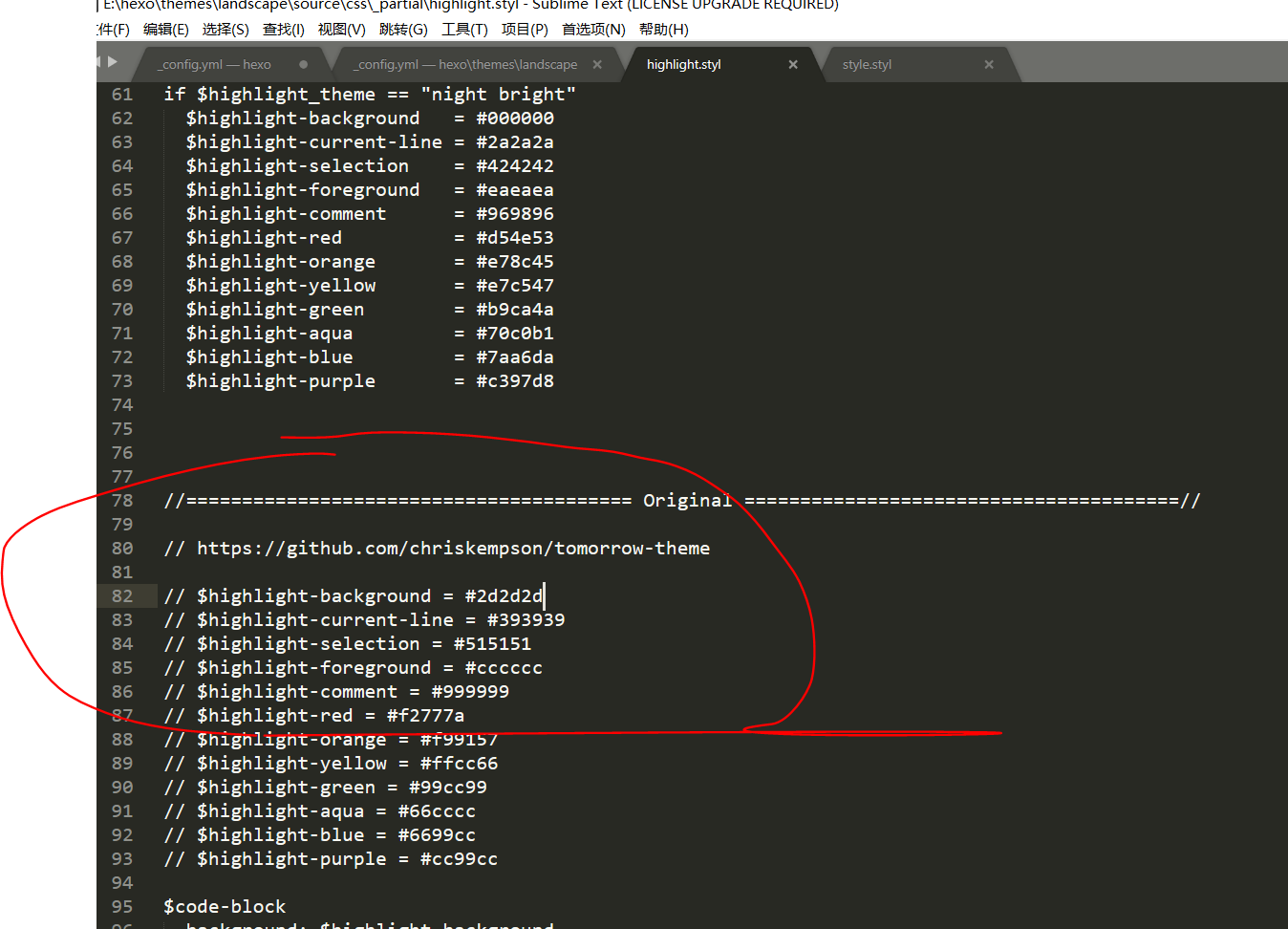Click the #999999 value on line 86
This screenshot has width=1288, height=929.
(470, 692)
